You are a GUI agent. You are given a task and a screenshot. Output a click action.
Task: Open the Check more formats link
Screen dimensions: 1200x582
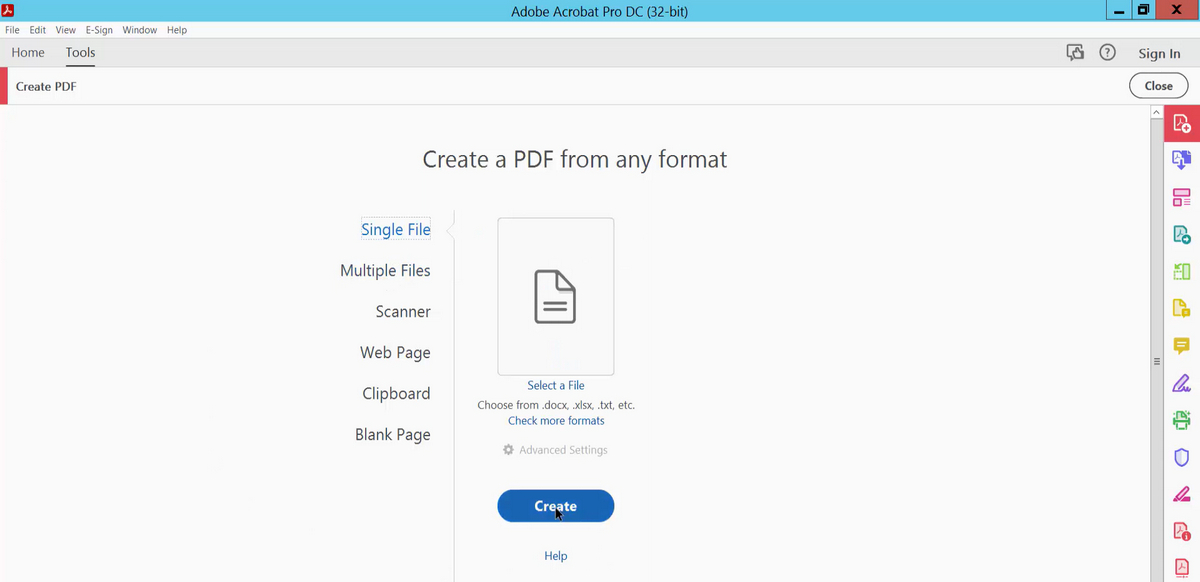point(555,420)
